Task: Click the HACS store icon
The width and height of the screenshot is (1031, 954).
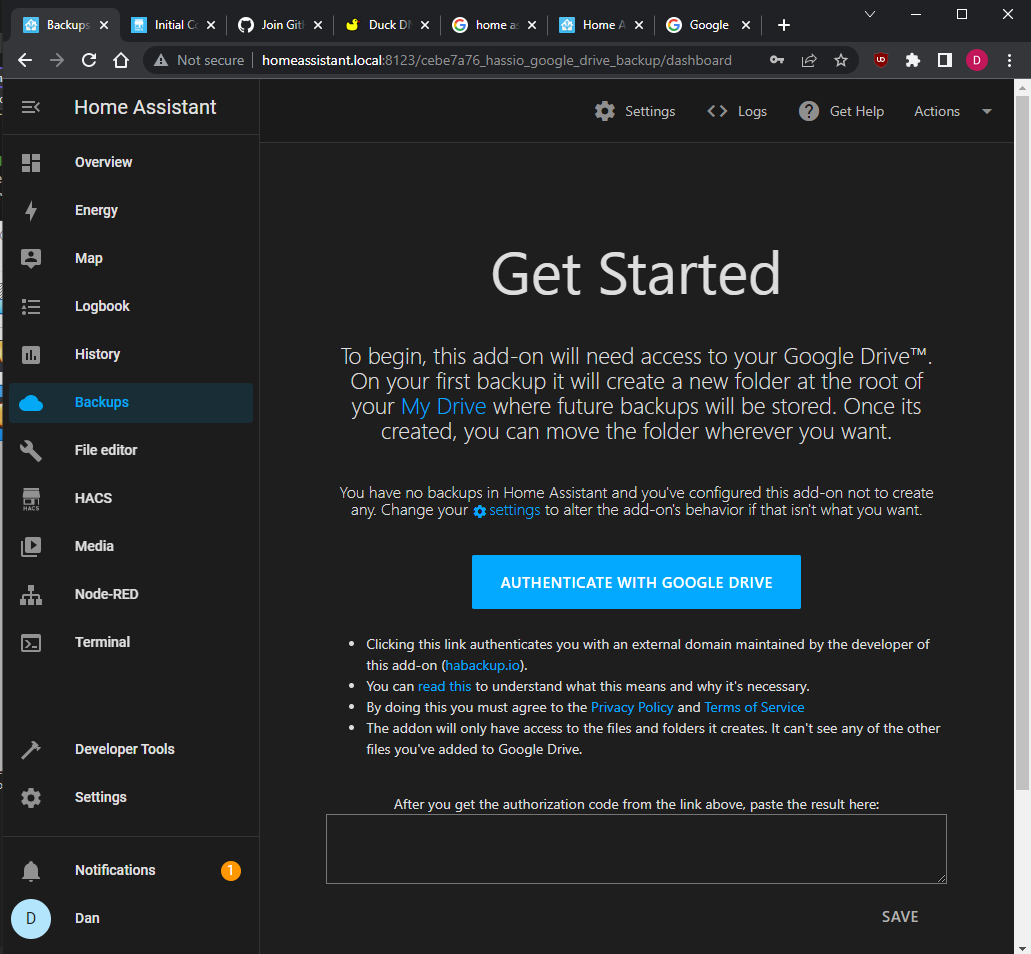Action: pos(31,498)
